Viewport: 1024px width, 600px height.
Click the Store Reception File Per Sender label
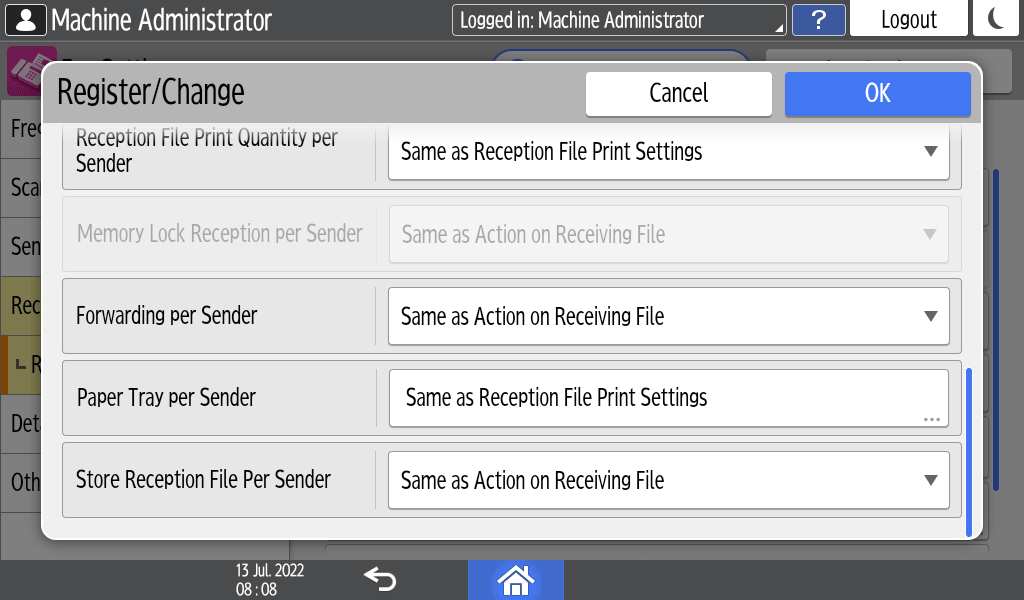pos(203,480)
